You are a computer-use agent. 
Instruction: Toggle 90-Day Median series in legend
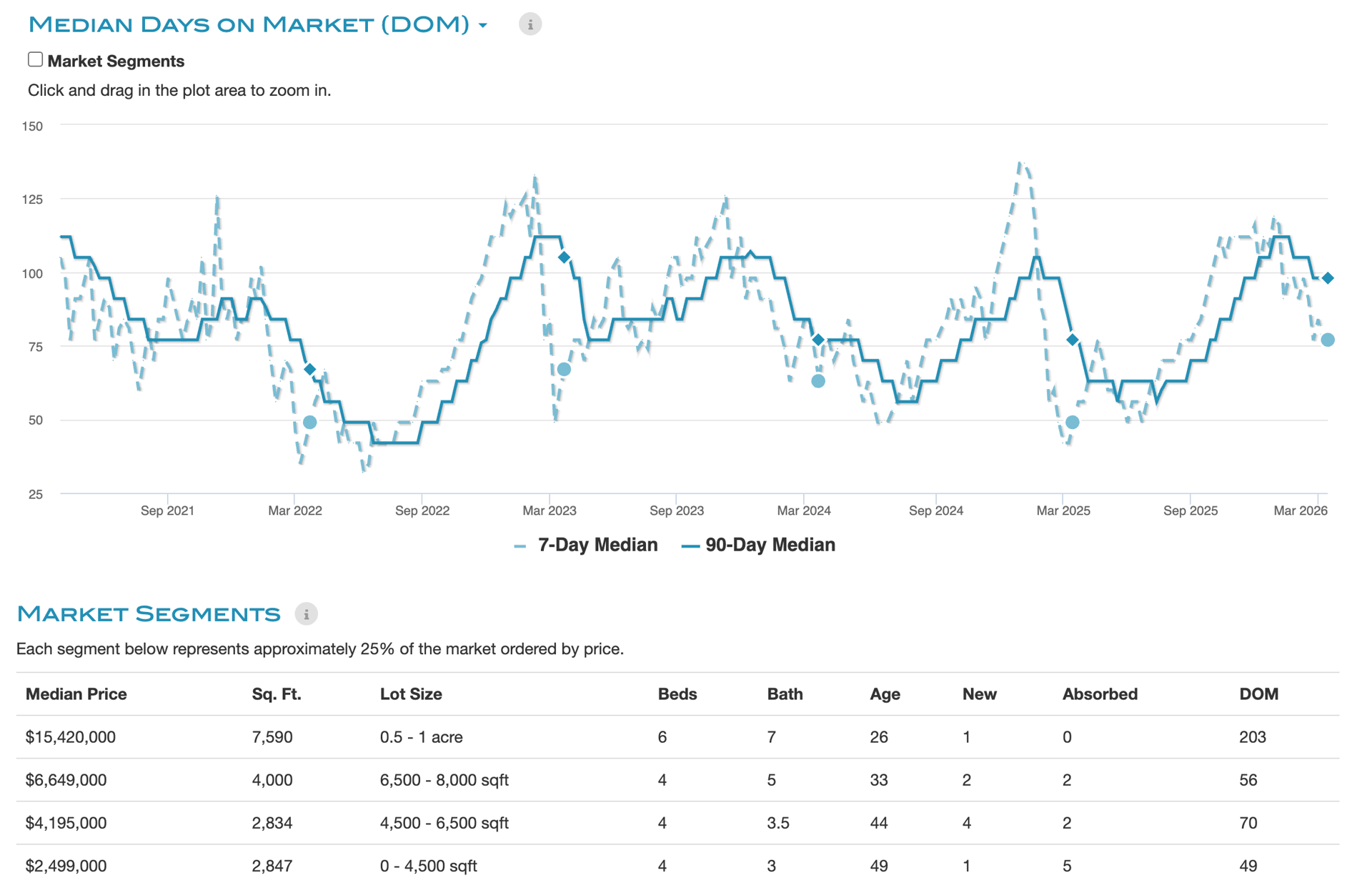[x=770, y=545]
